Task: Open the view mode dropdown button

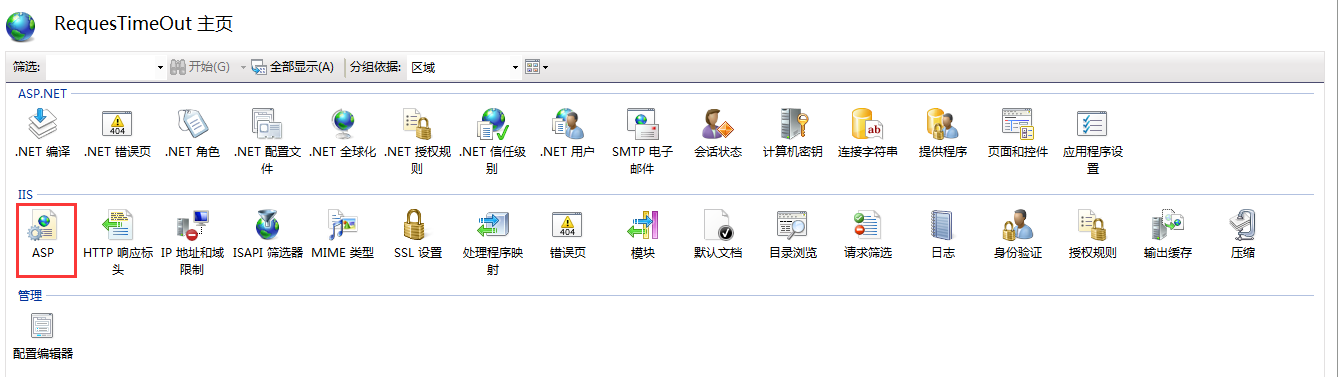Action: click(537, 67)
